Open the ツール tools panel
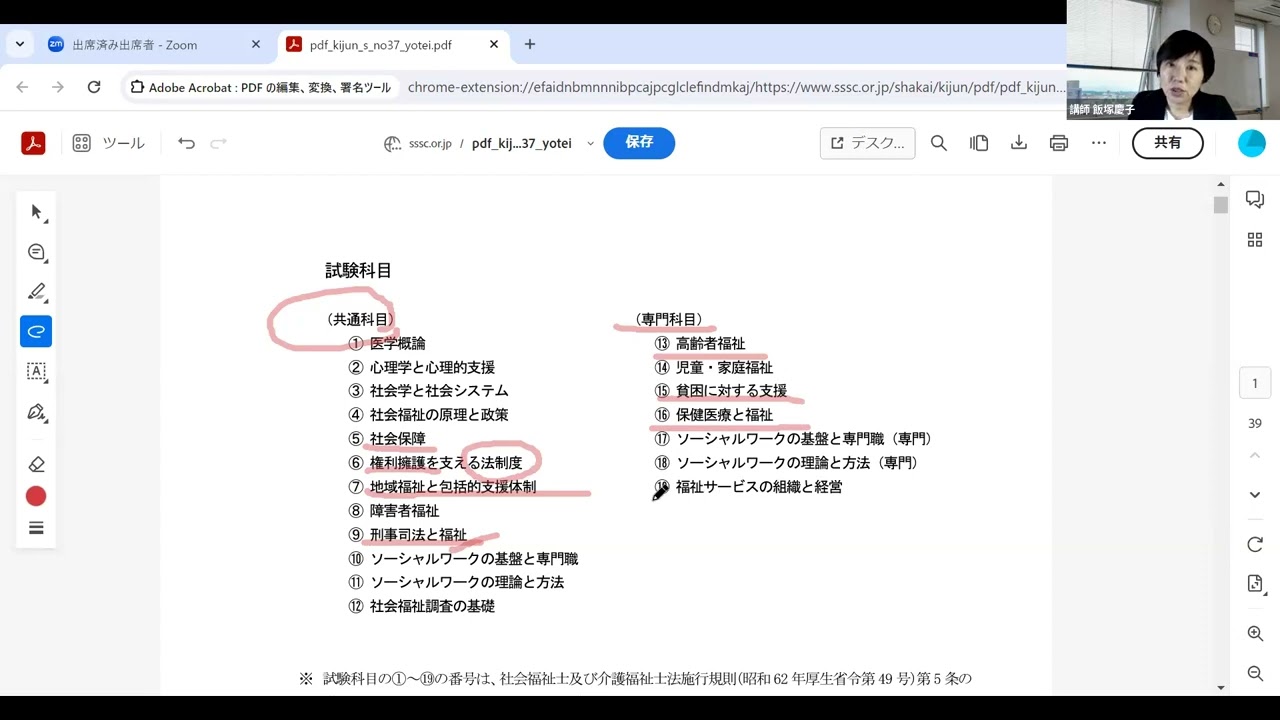This screenshot has width=1280, height=720. 108,143
